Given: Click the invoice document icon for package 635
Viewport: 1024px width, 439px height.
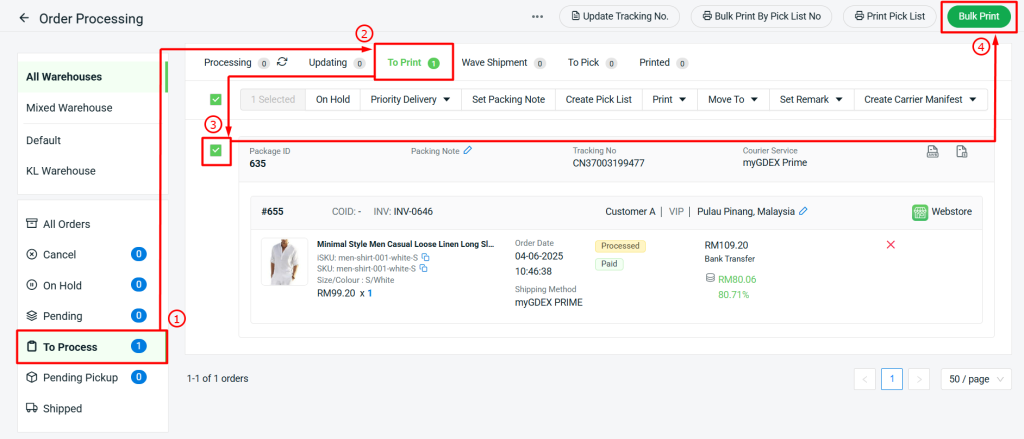Looking at the screenshot, I should [961, 152].
